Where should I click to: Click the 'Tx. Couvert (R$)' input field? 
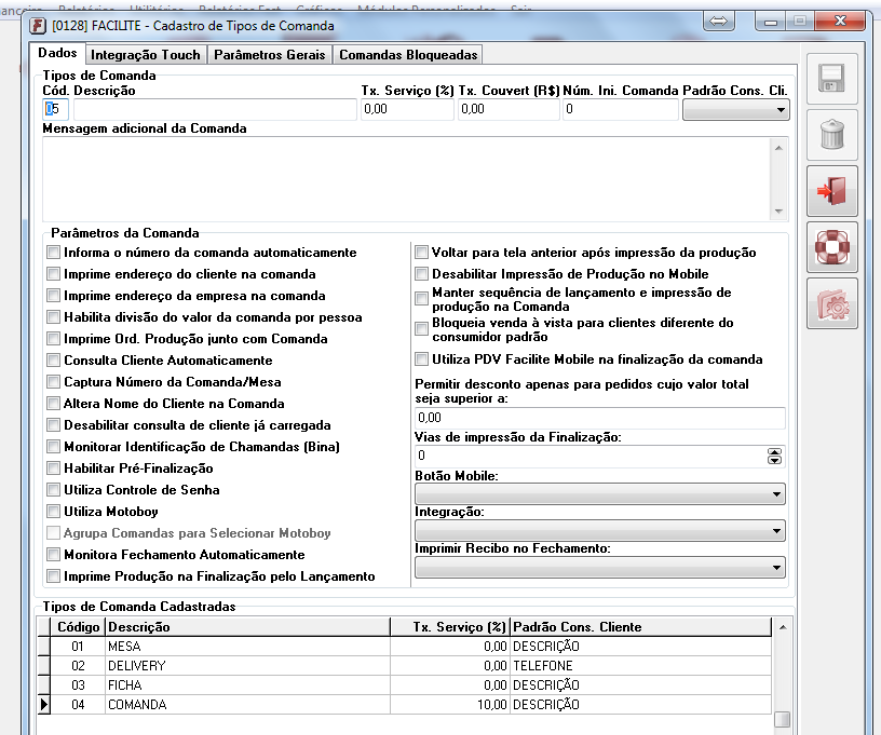pos(508,109)
